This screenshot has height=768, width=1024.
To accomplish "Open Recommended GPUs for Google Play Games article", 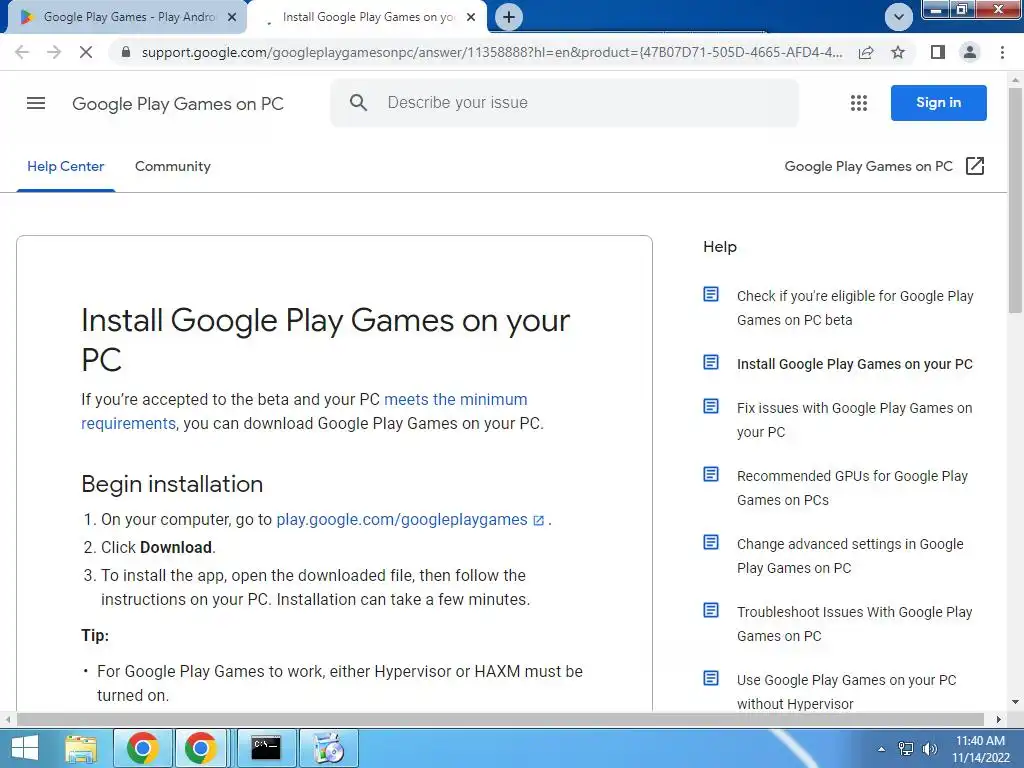I will tap(852, 488).
